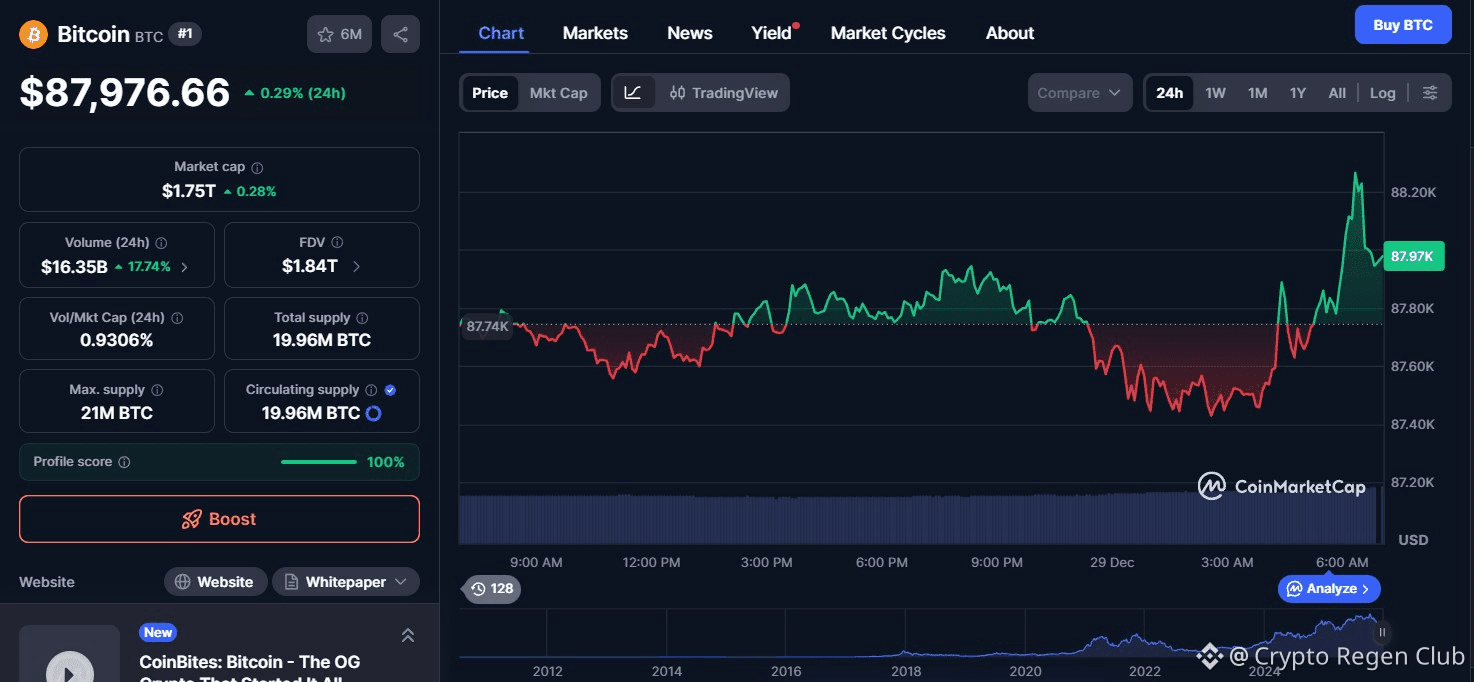Click the 128 history clock button
This screenshot has width=1474, height=682.
tap(492, 589)
